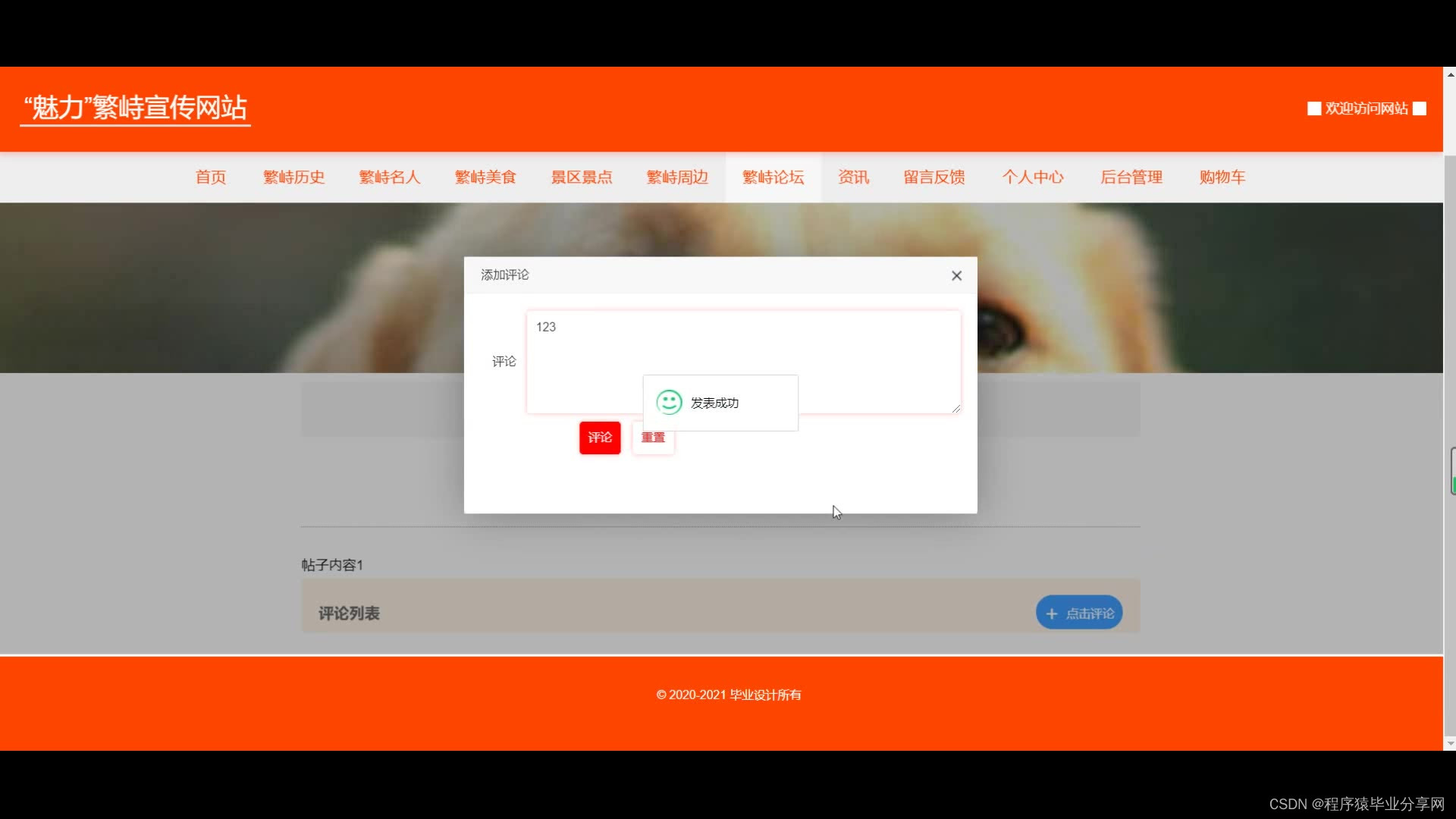The image size is (1456, 819).
Task: Open the 首页 nav menu item
Action: click(211, 177)
